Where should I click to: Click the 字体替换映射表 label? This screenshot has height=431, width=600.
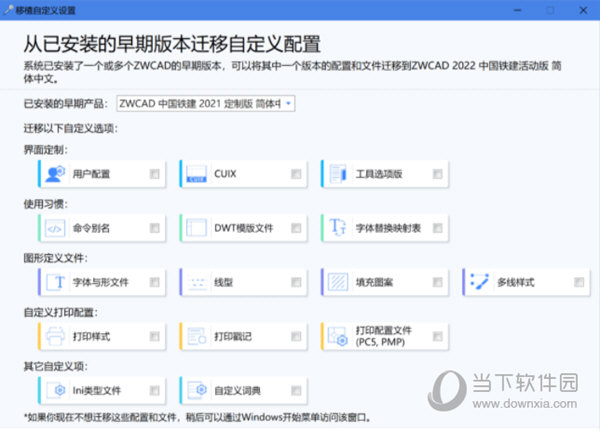tap(388, 228)
